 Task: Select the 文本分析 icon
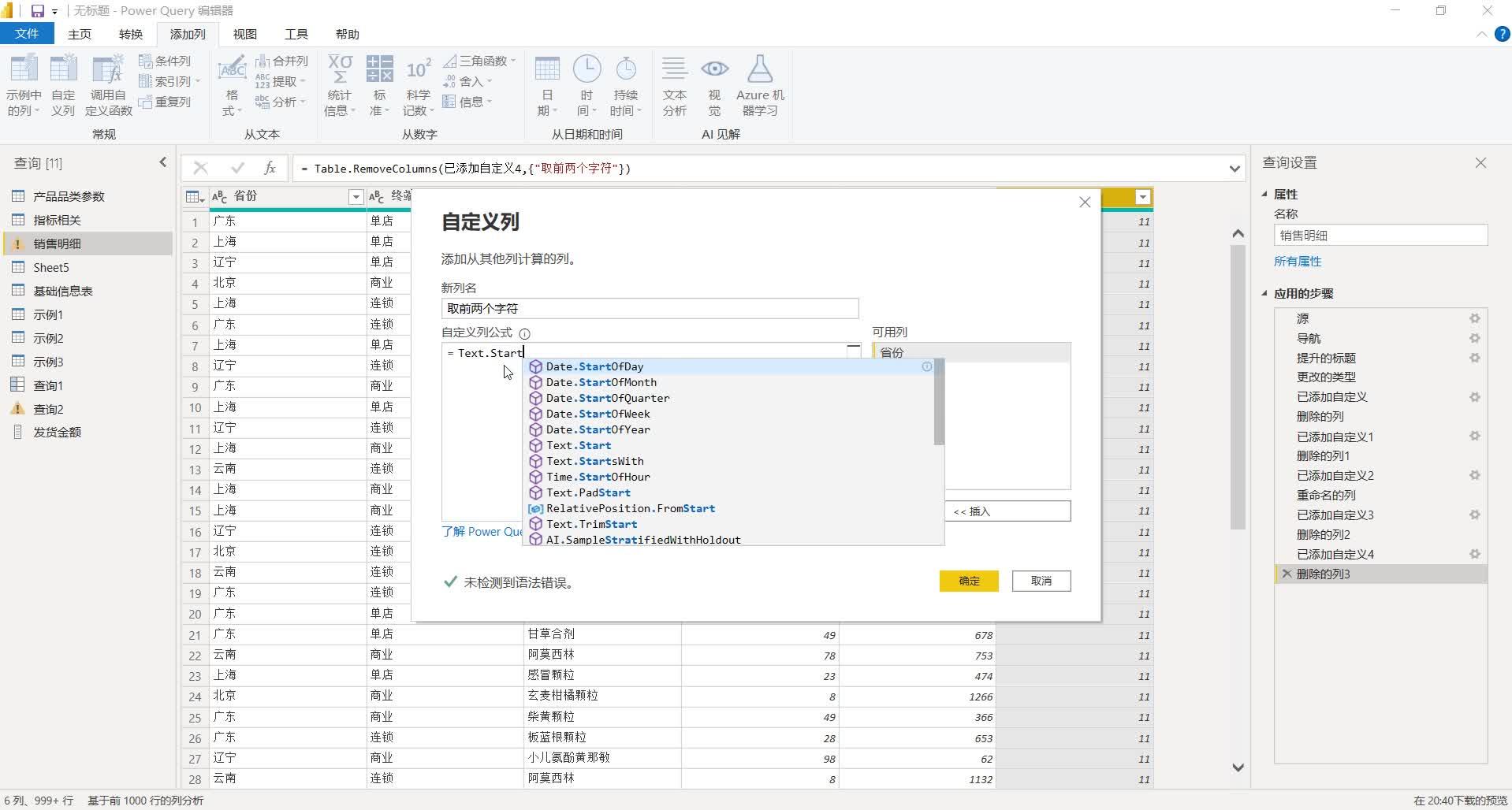pos(674,83)
